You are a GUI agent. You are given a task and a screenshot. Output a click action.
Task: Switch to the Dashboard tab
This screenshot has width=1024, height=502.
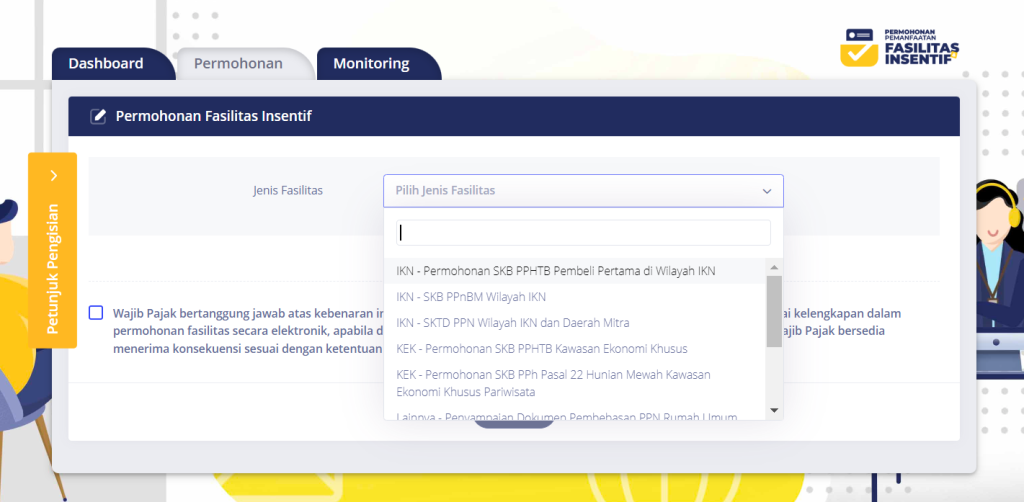pos(106,64)
